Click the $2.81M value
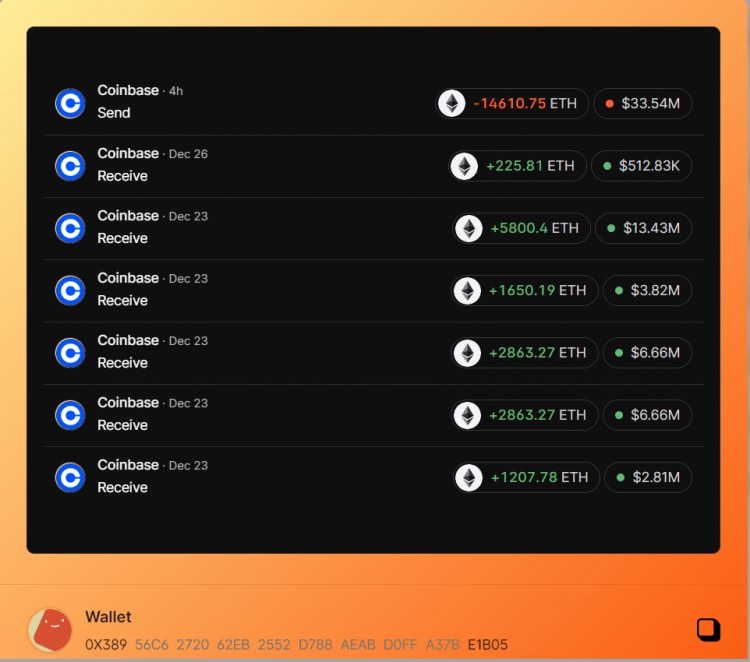Viewport: 750px width, 662px height. pos(656,477)
